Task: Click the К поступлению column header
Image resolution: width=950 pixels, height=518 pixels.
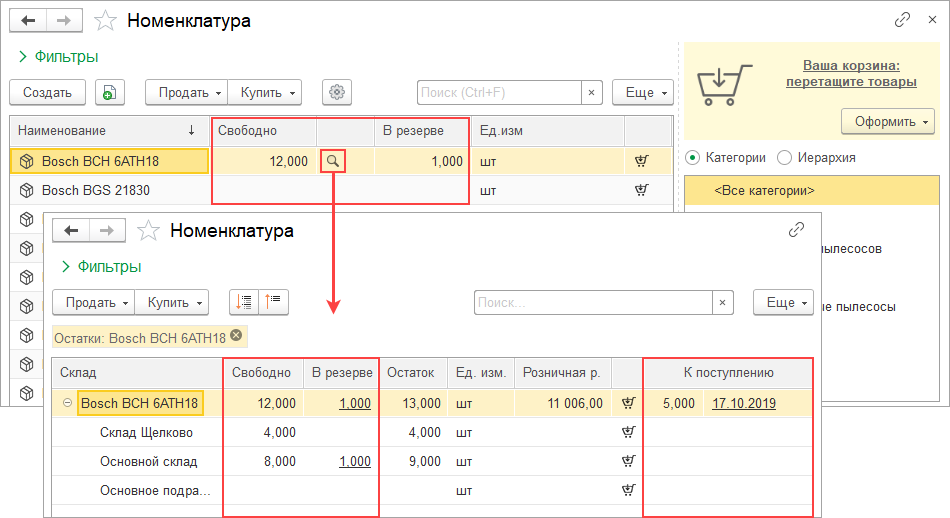Action: 728,373
